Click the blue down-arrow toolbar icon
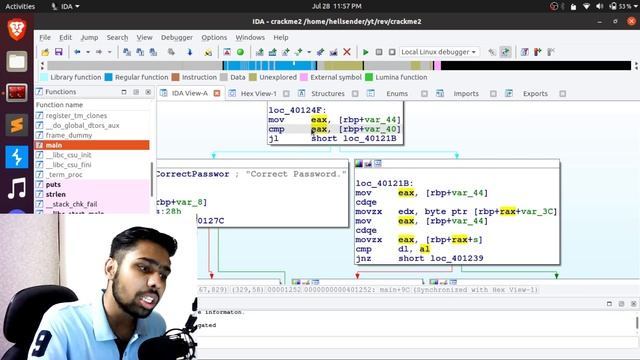Screen dimensions: 640x360 point(189,52)
